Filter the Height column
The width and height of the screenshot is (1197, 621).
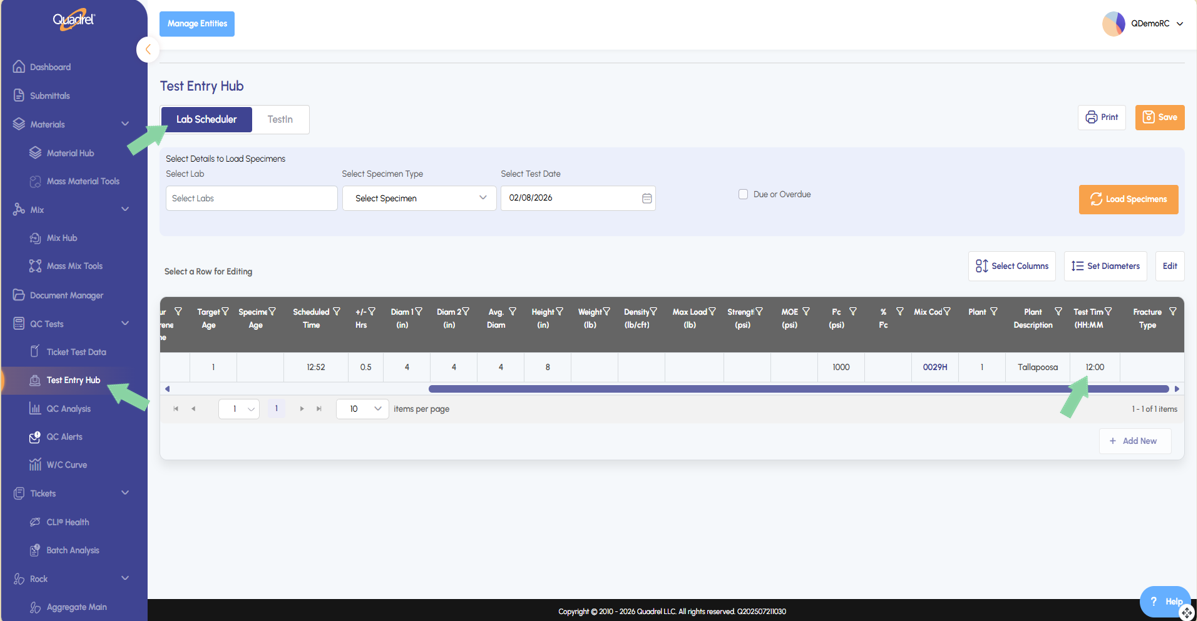point(560,312)
